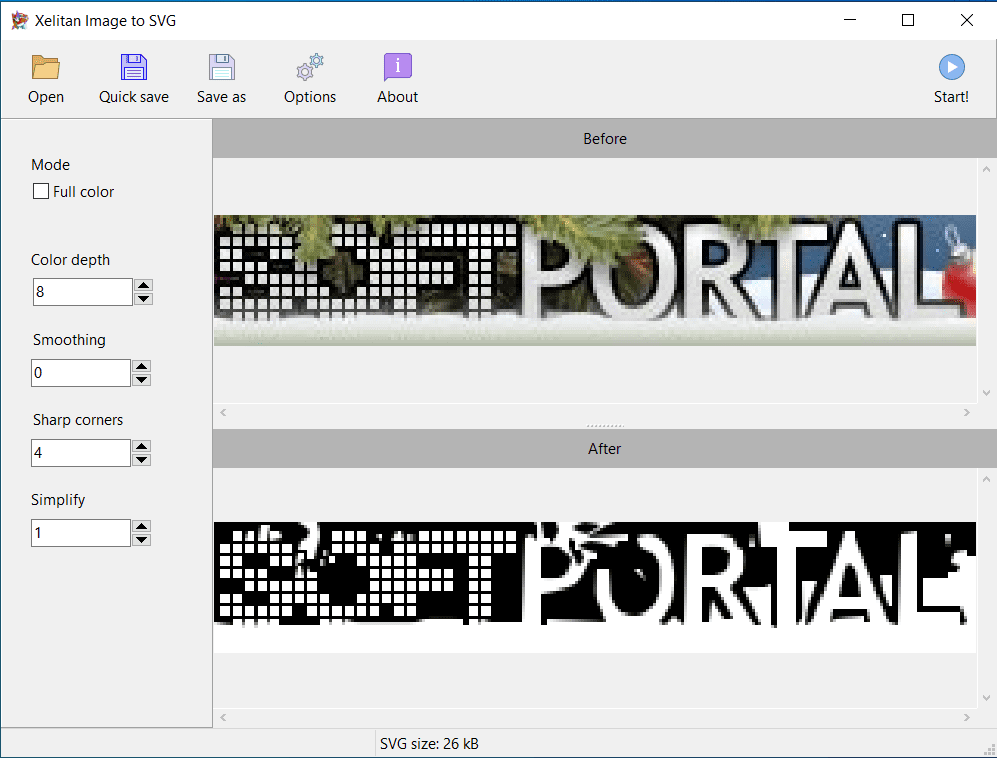Show the About info icon

point(397,67)
